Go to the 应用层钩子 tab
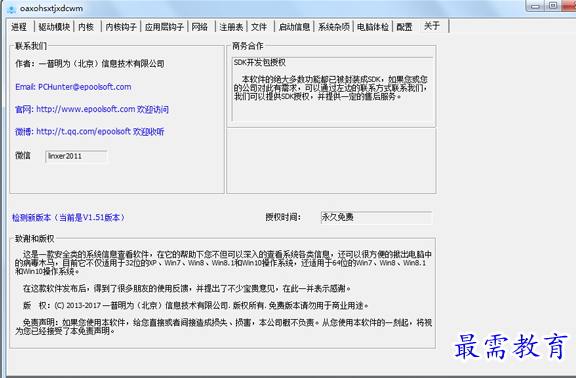Viewport: 576px width, 378px height. tap(164, 27)
